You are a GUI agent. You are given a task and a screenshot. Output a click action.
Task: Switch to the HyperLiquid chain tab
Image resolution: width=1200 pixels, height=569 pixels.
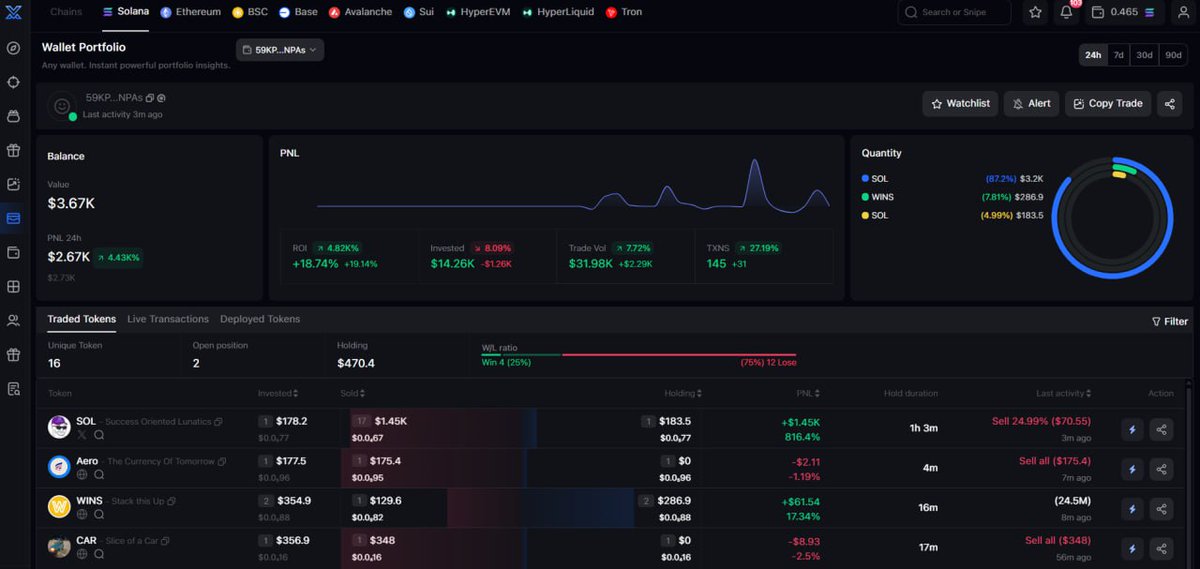point(558,12)
